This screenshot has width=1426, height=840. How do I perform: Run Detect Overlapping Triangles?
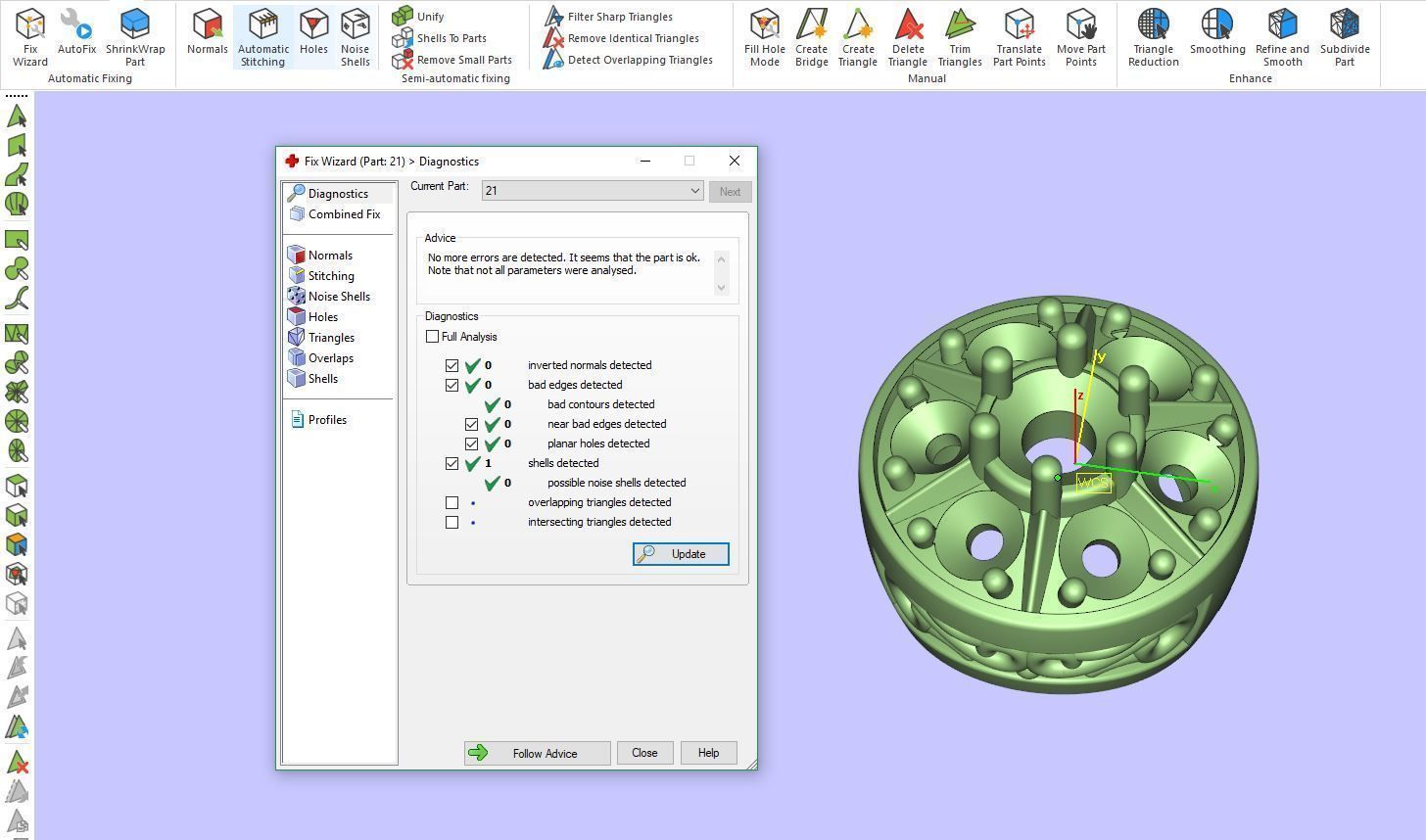[x=628, y=60]
